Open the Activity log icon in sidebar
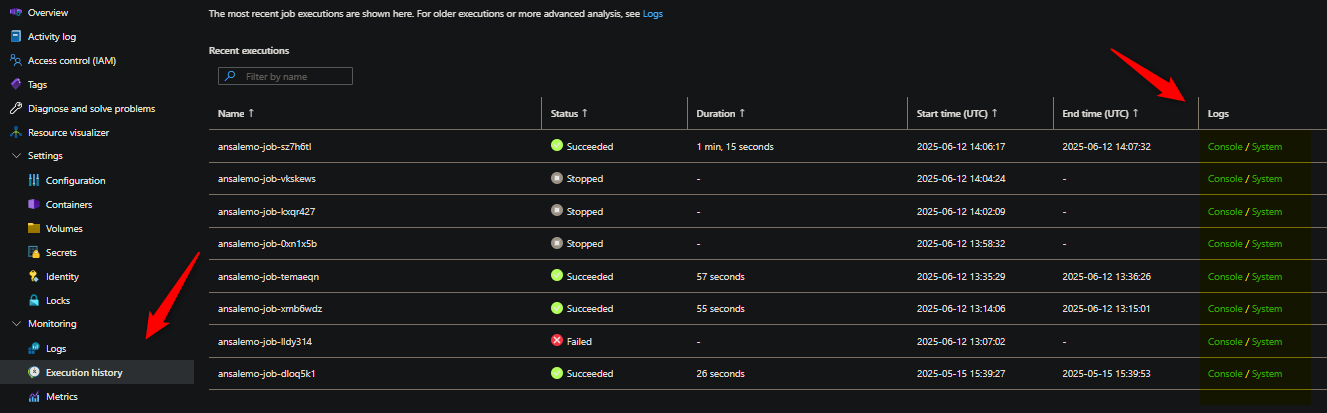 tap(15, 37)
